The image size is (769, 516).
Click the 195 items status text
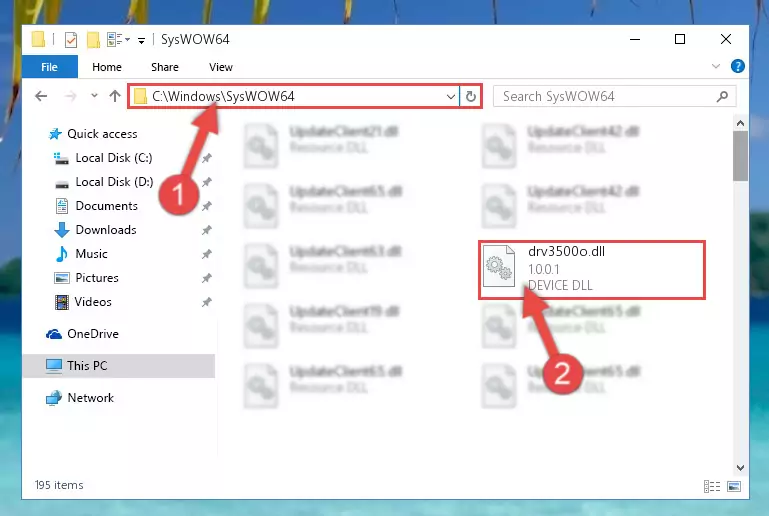coord(59,485)
